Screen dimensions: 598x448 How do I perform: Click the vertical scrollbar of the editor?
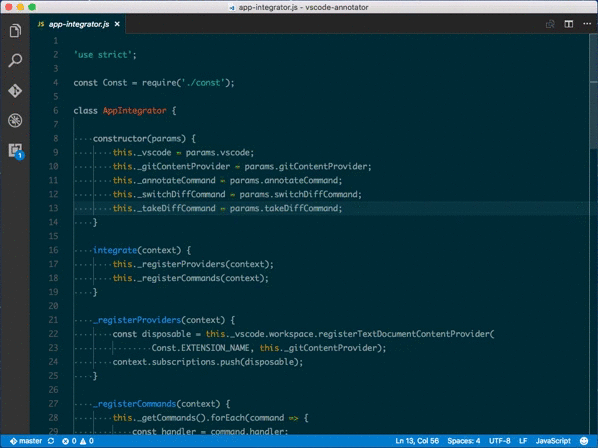coord(593,233)
